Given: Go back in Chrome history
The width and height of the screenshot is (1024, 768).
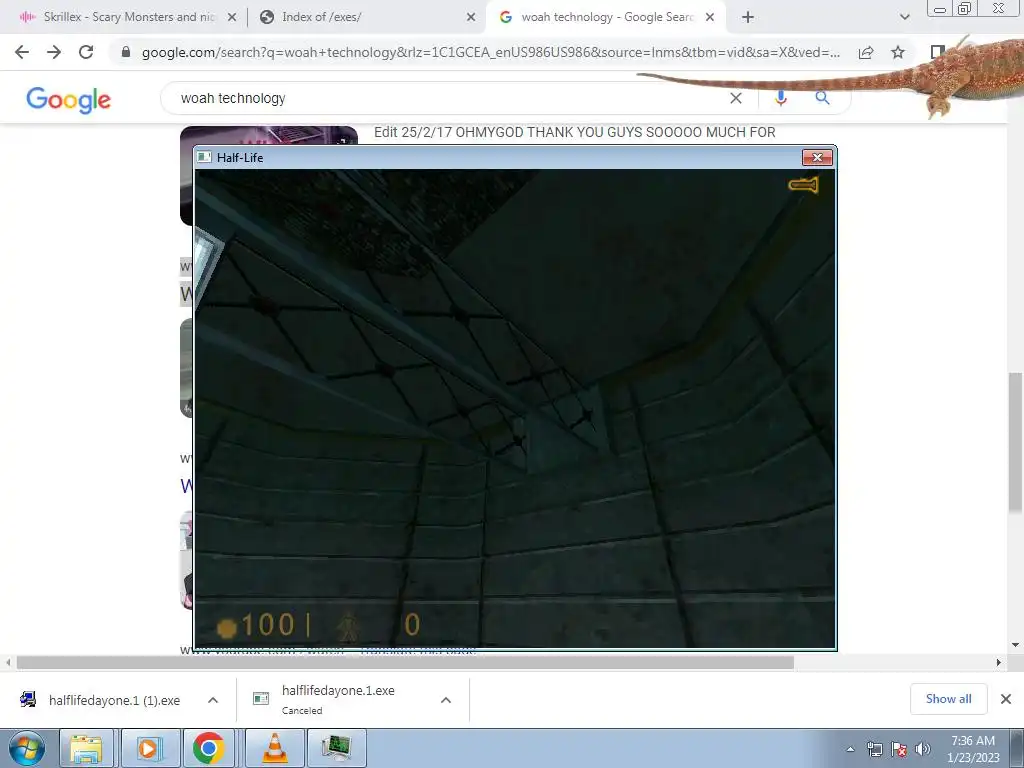Looking at the screenshot, I should pyautogui.click(x=22, y=52).
